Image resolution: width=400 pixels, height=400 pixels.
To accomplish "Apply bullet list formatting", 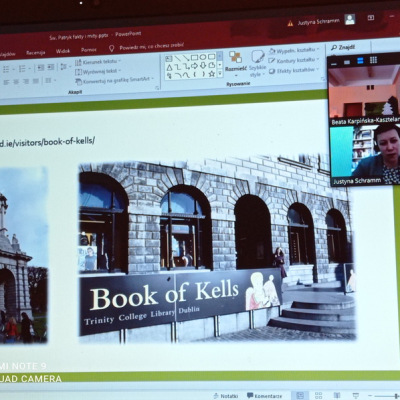I will pyautogui.click(x=6, y=69).
